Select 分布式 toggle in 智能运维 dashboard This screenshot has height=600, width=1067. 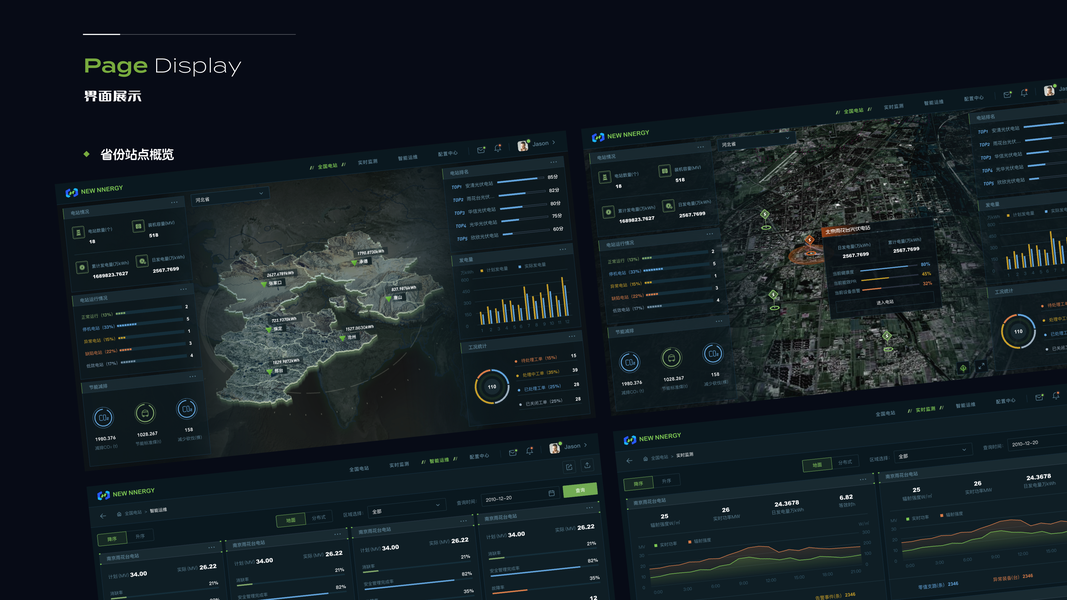tap(318, 517)
